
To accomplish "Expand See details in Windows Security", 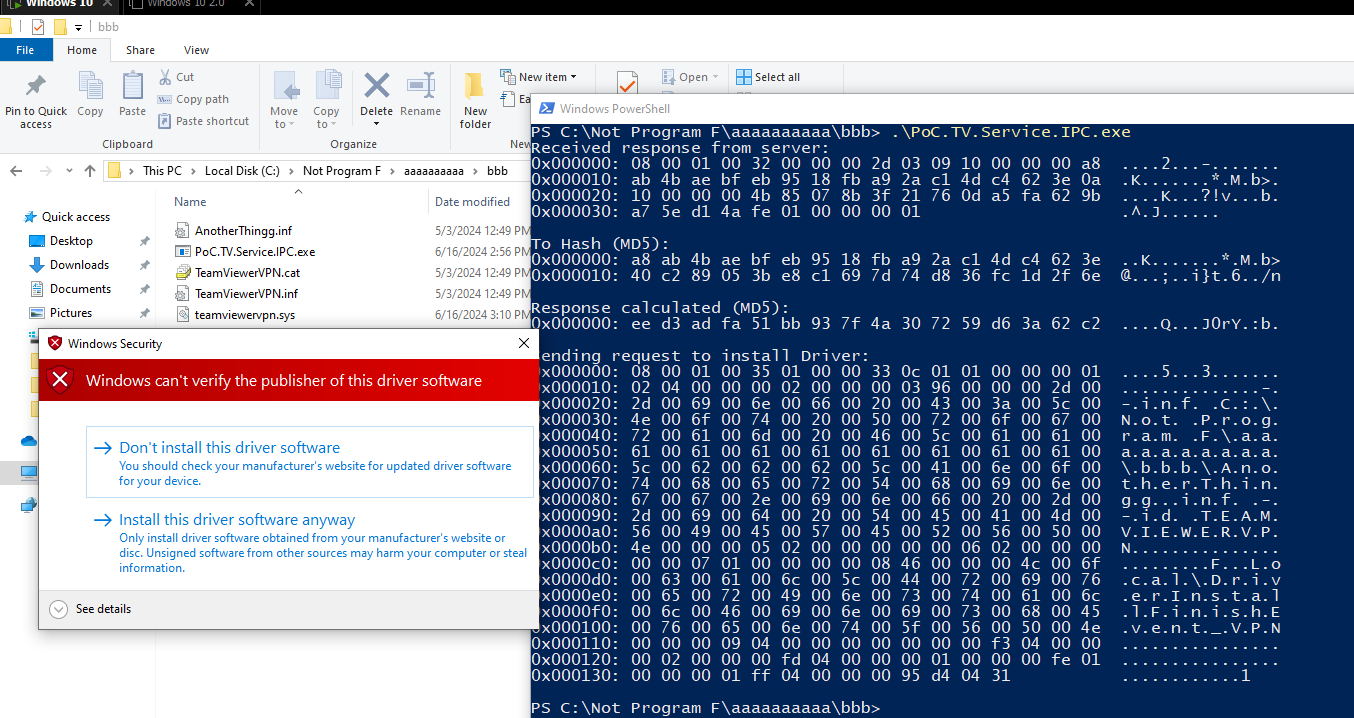I will [x=91, y=609].
